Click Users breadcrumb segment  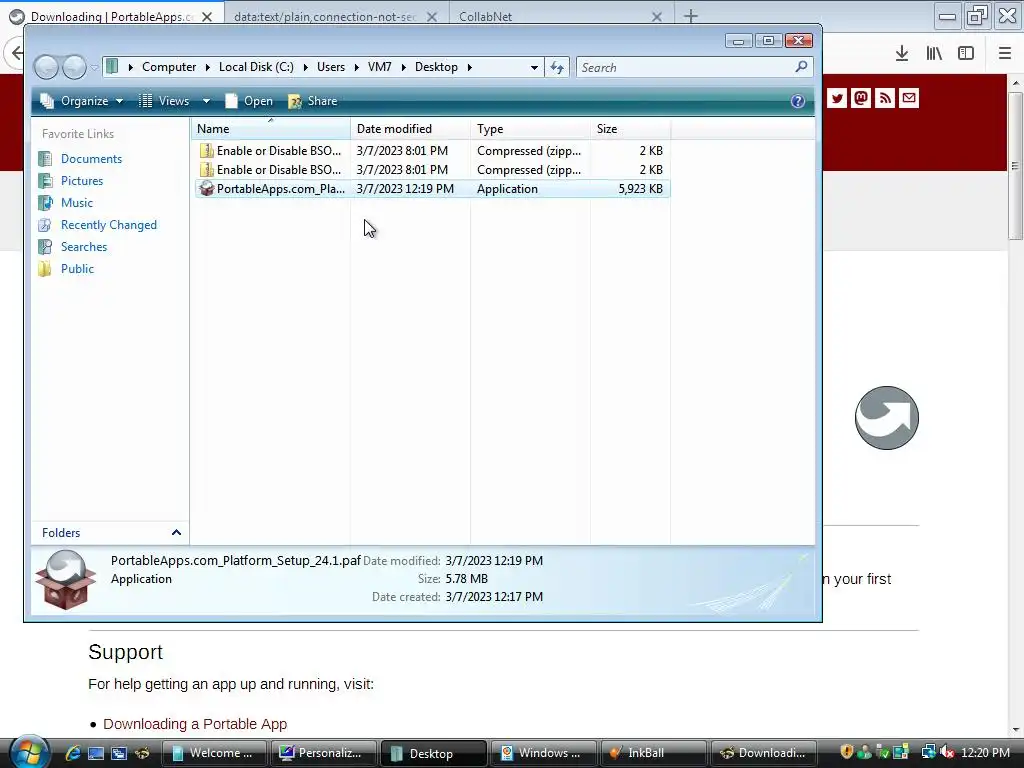(x=330, y=67)
